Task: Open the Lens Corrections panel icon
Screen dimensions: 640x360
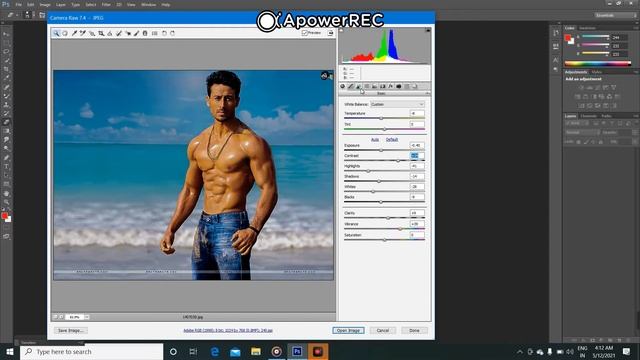Action: 382,87
